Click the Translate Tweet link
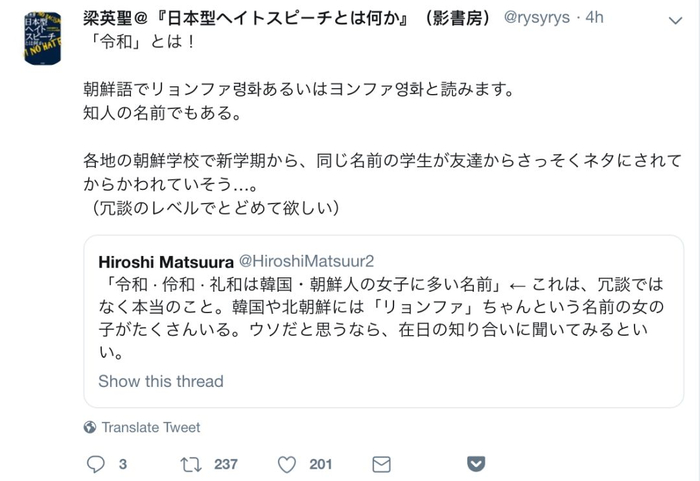The width and height of the screenshot is (700, 481). tap(150, 427)
